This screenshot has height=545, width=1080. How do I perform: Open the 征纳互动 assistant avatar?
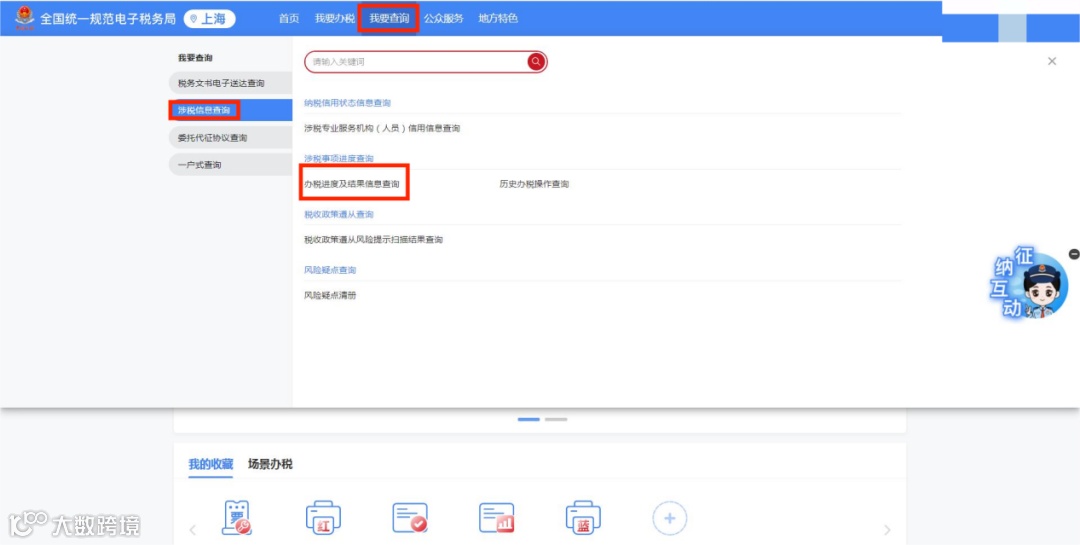click(1030, 284)
